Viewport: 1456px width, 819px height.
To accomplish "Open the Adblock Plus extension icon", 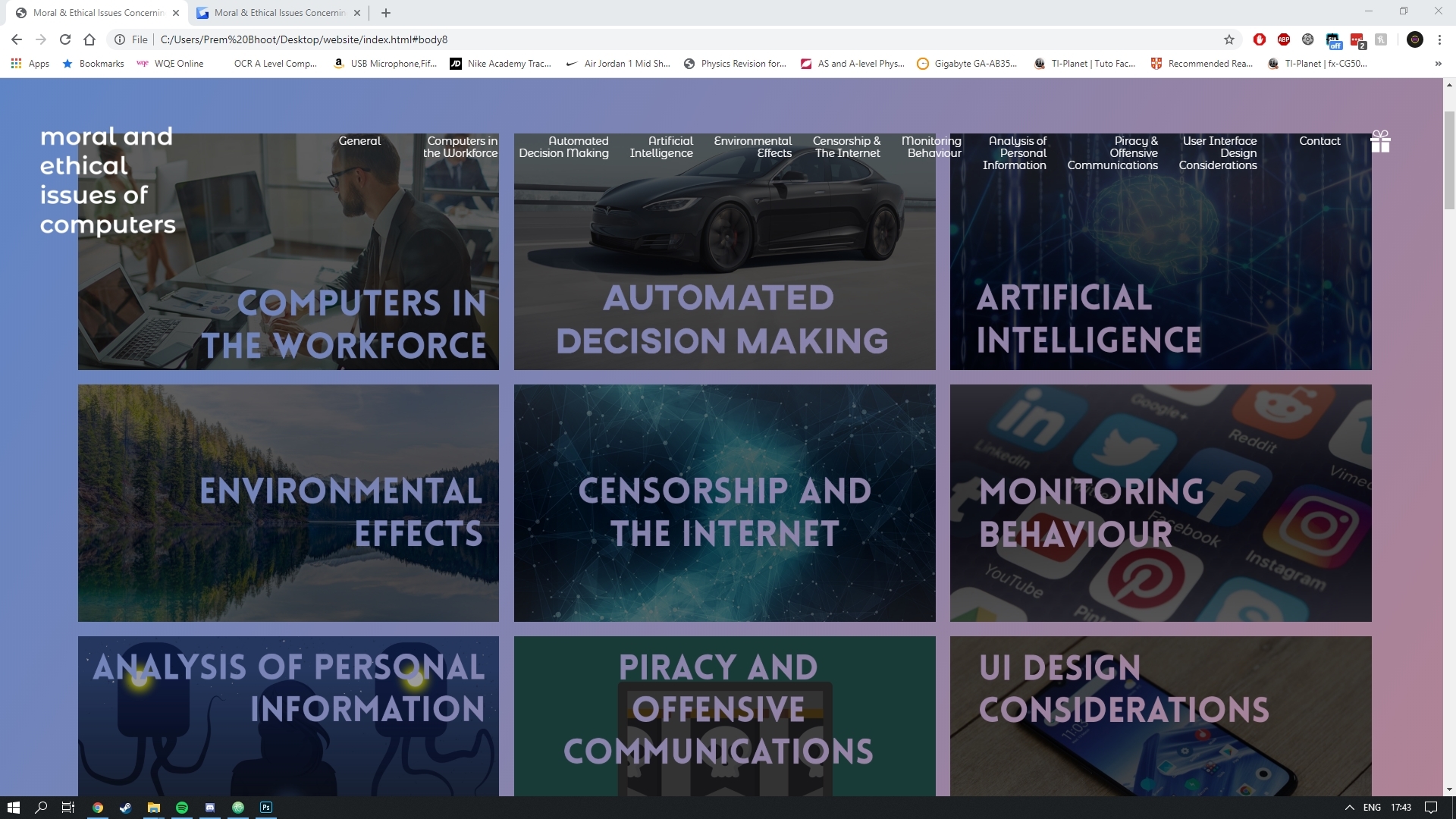I will click(x=1283, y=39).
